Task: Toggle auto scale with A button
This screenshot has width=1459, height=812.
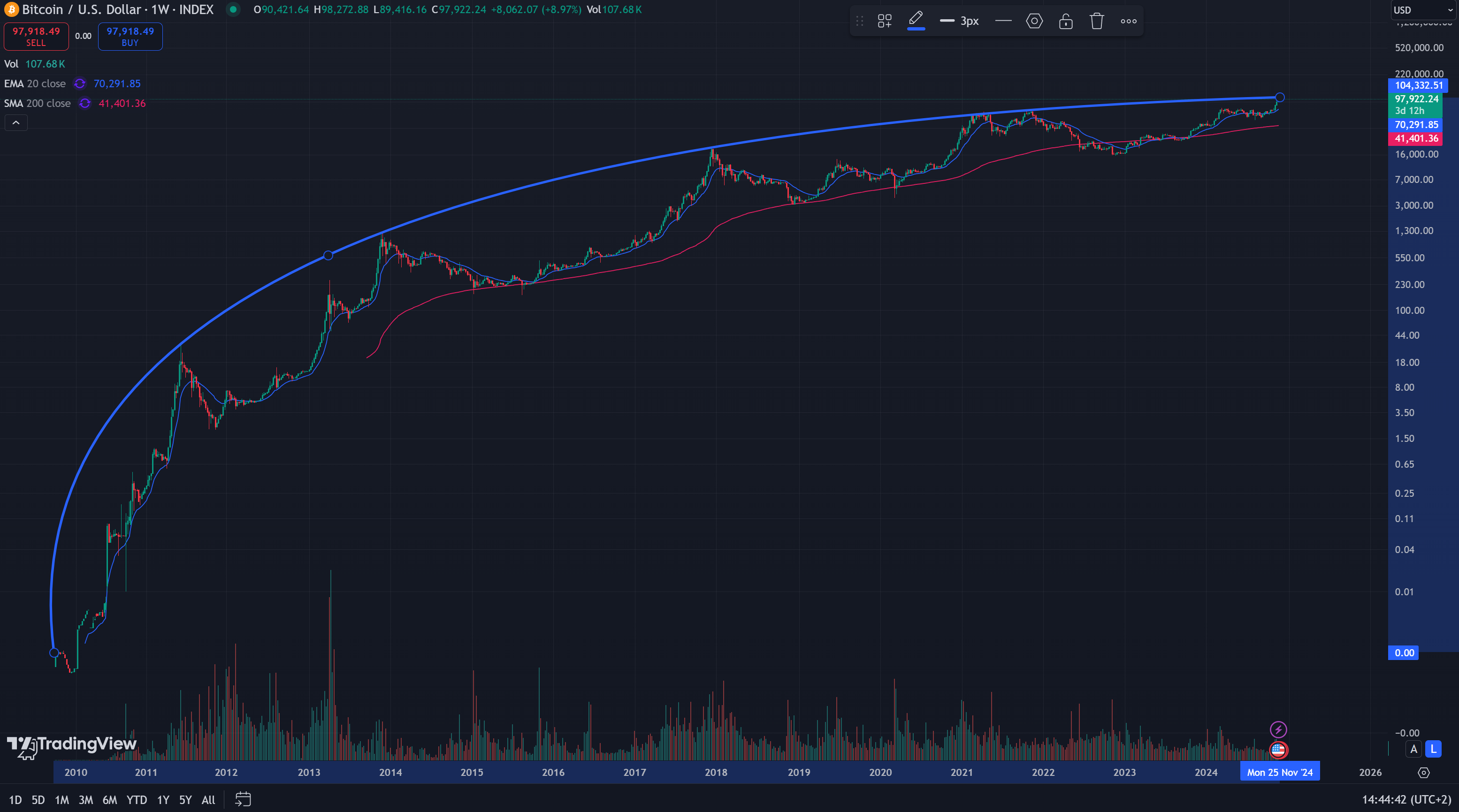Action: click(1413, 749)
